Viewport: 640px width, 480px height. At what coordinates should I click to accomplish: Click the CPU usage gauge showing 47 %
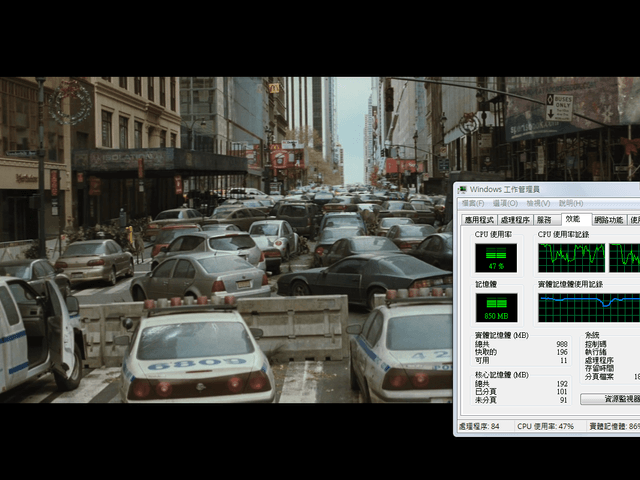(496, 258)
